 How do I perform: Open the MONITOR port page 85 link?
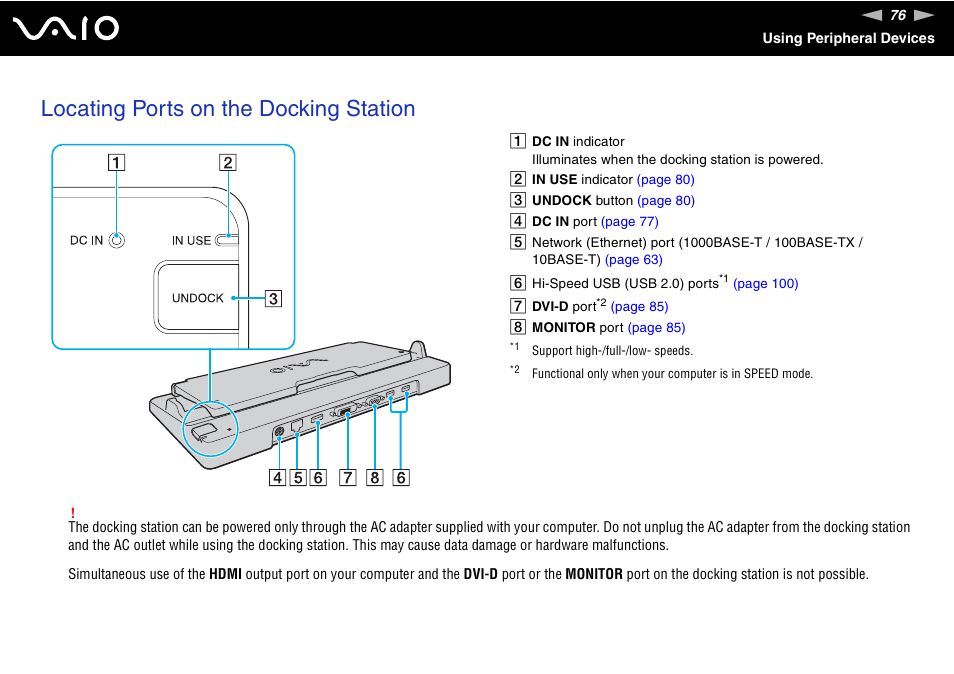[656, 327]
